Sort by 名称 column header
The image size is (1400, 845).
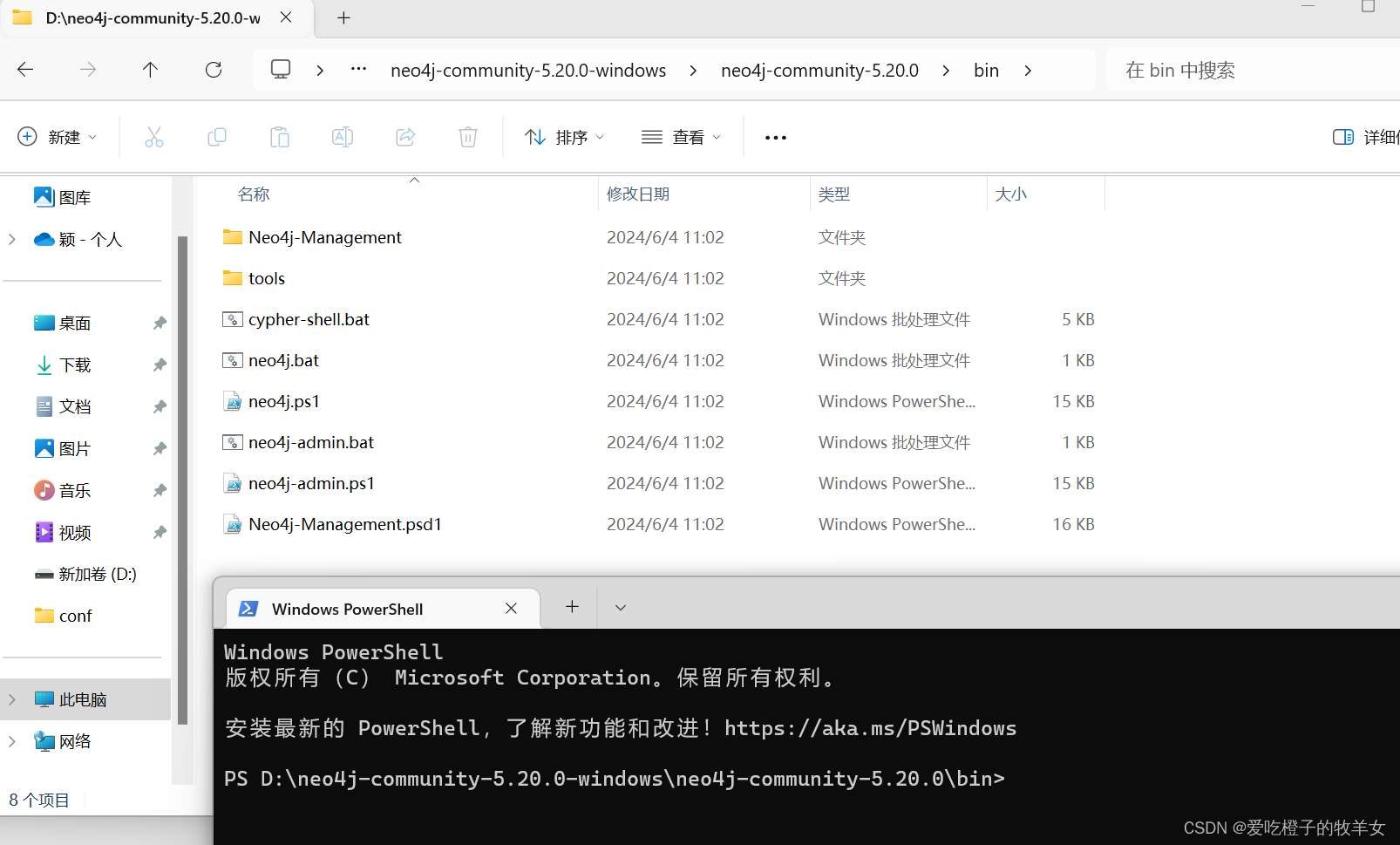(254, 194)
